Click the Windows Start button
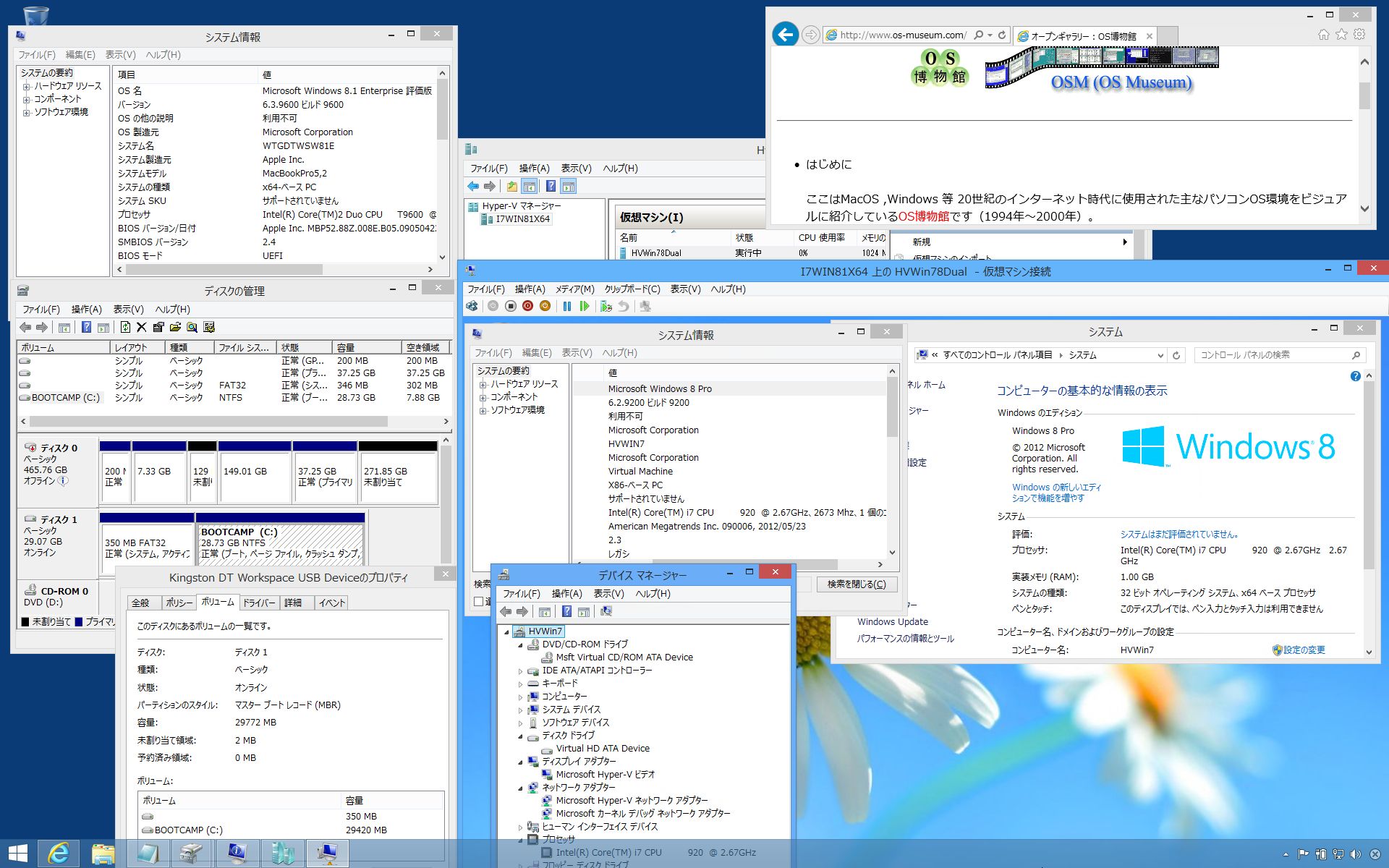This screenshot has height=868, width=1389. point(17,854)
